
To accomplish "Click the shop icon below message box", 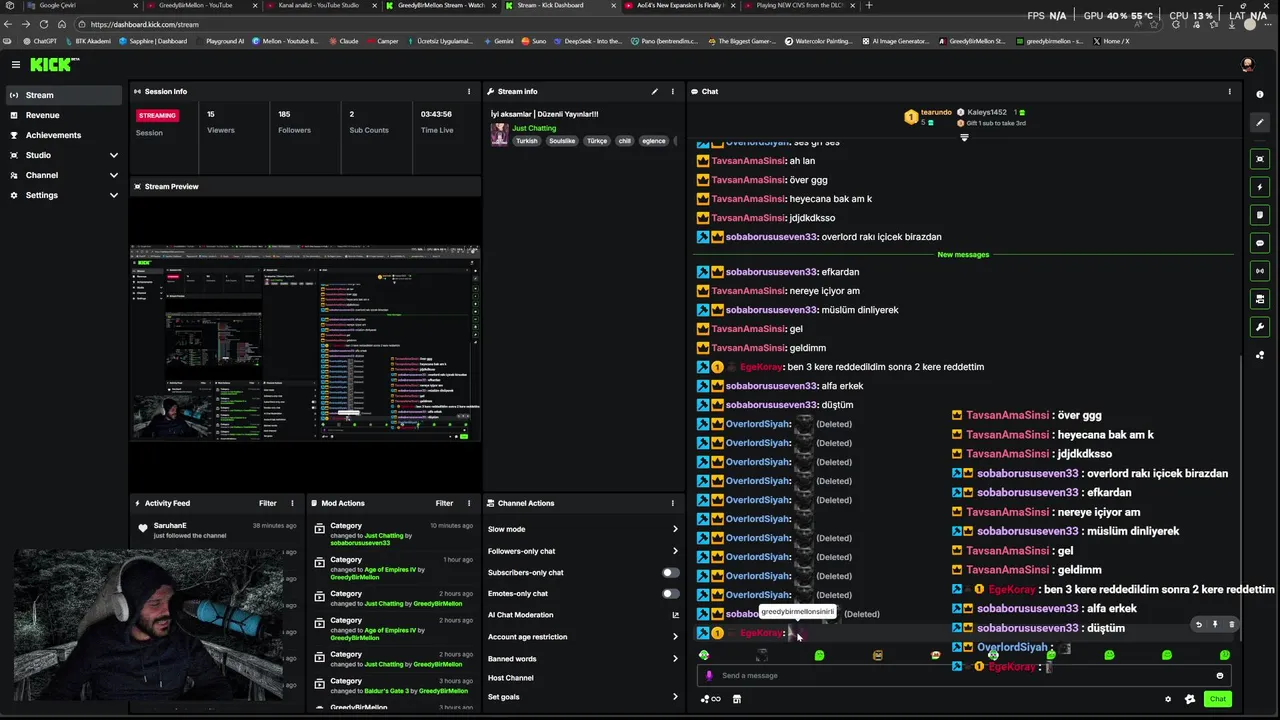I will coord(737,699).
